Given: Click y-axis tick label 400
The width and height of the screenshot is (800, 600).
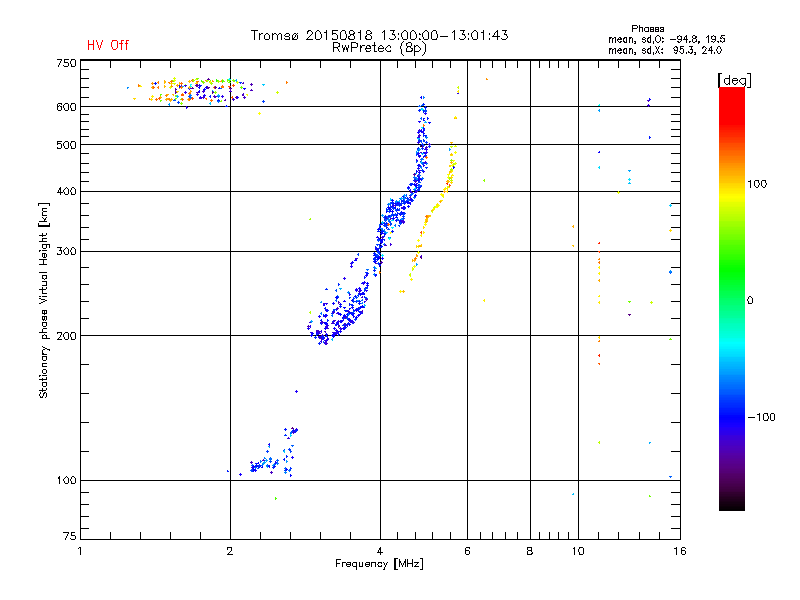Looking at the screenshot, I should (x=66, y=192).
